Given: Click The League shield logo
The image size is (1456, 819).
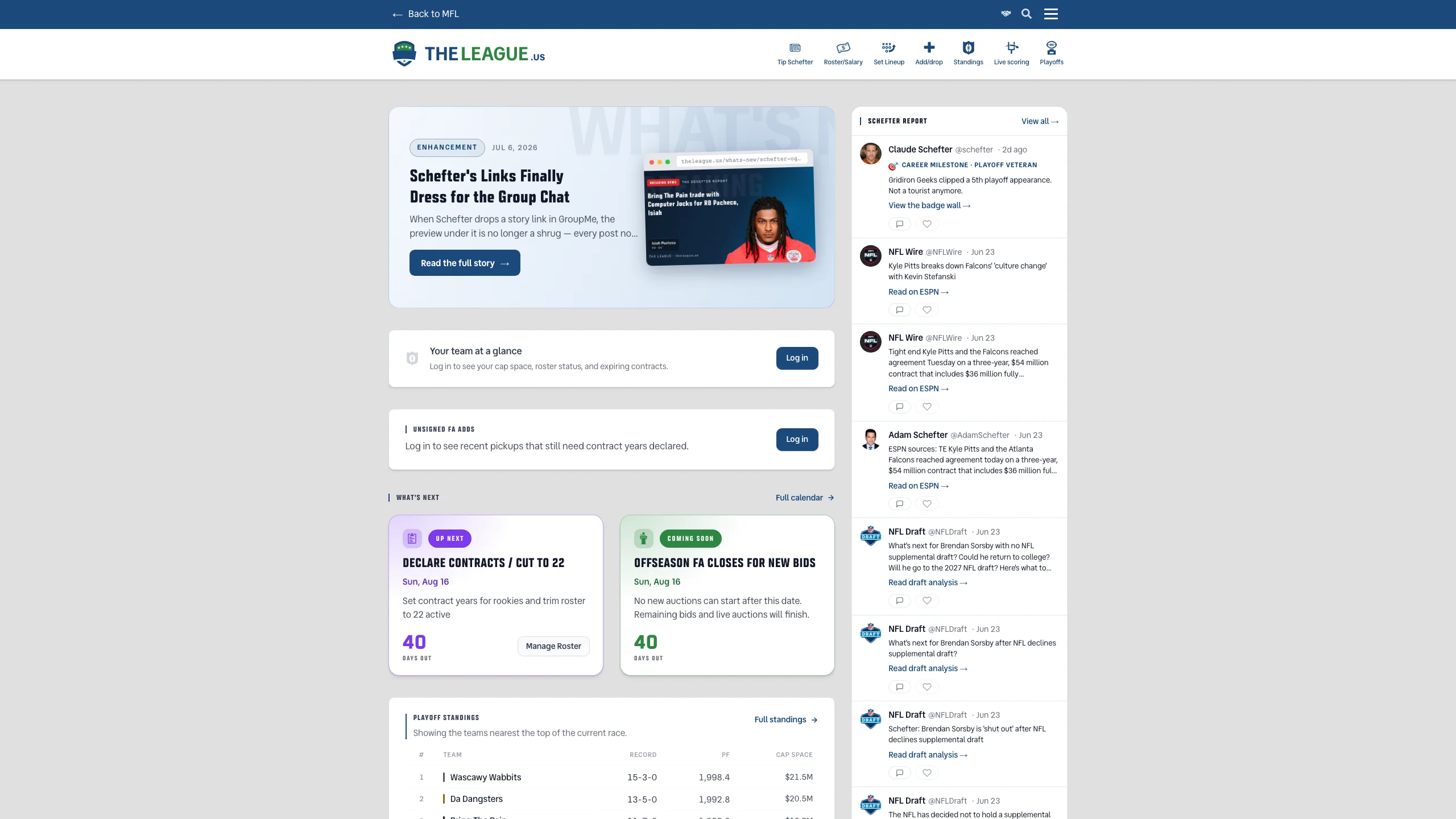Looking at the screenshot, I should 404,53.
